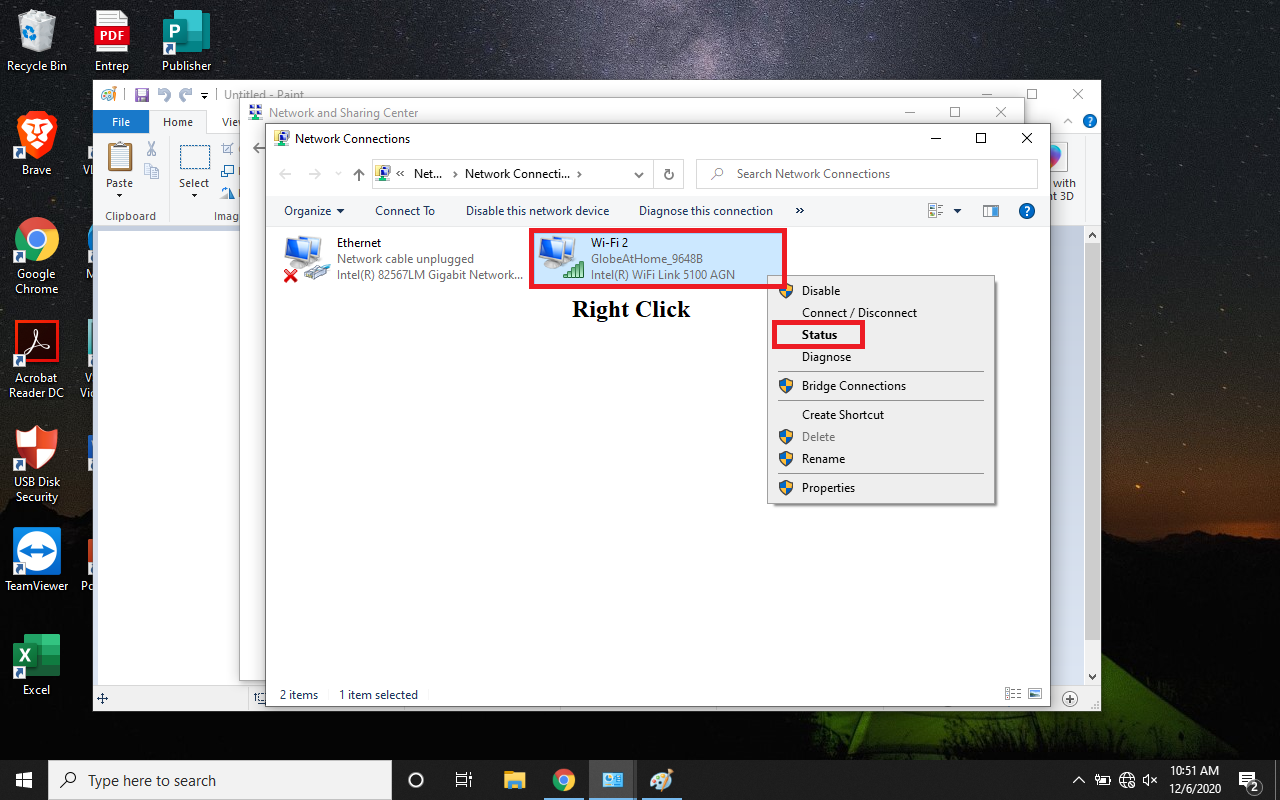
Task: Choose Disable in the context menu
Action: 882,291
